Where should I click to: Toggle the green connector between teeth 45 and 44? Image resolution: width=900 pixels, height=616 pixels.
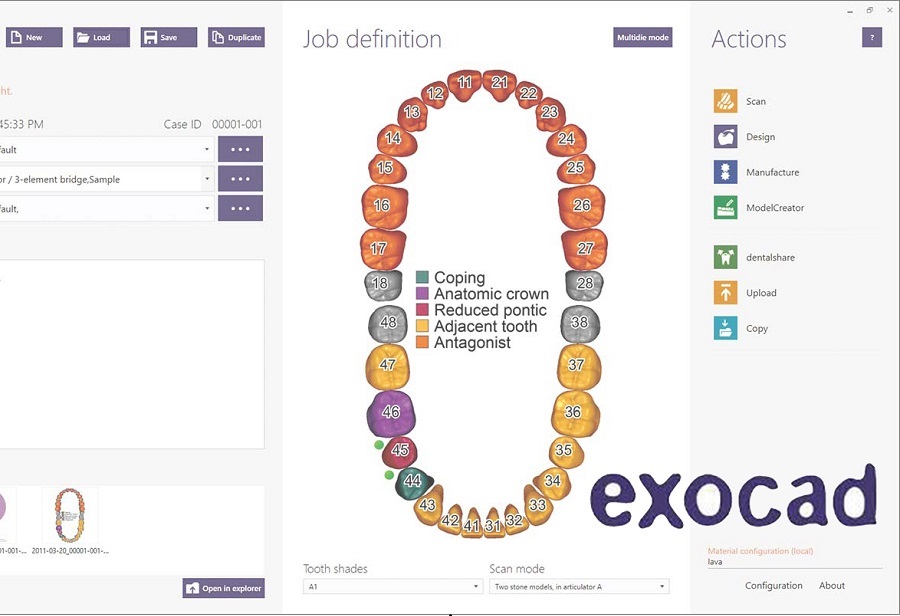(x=389, y=475)
